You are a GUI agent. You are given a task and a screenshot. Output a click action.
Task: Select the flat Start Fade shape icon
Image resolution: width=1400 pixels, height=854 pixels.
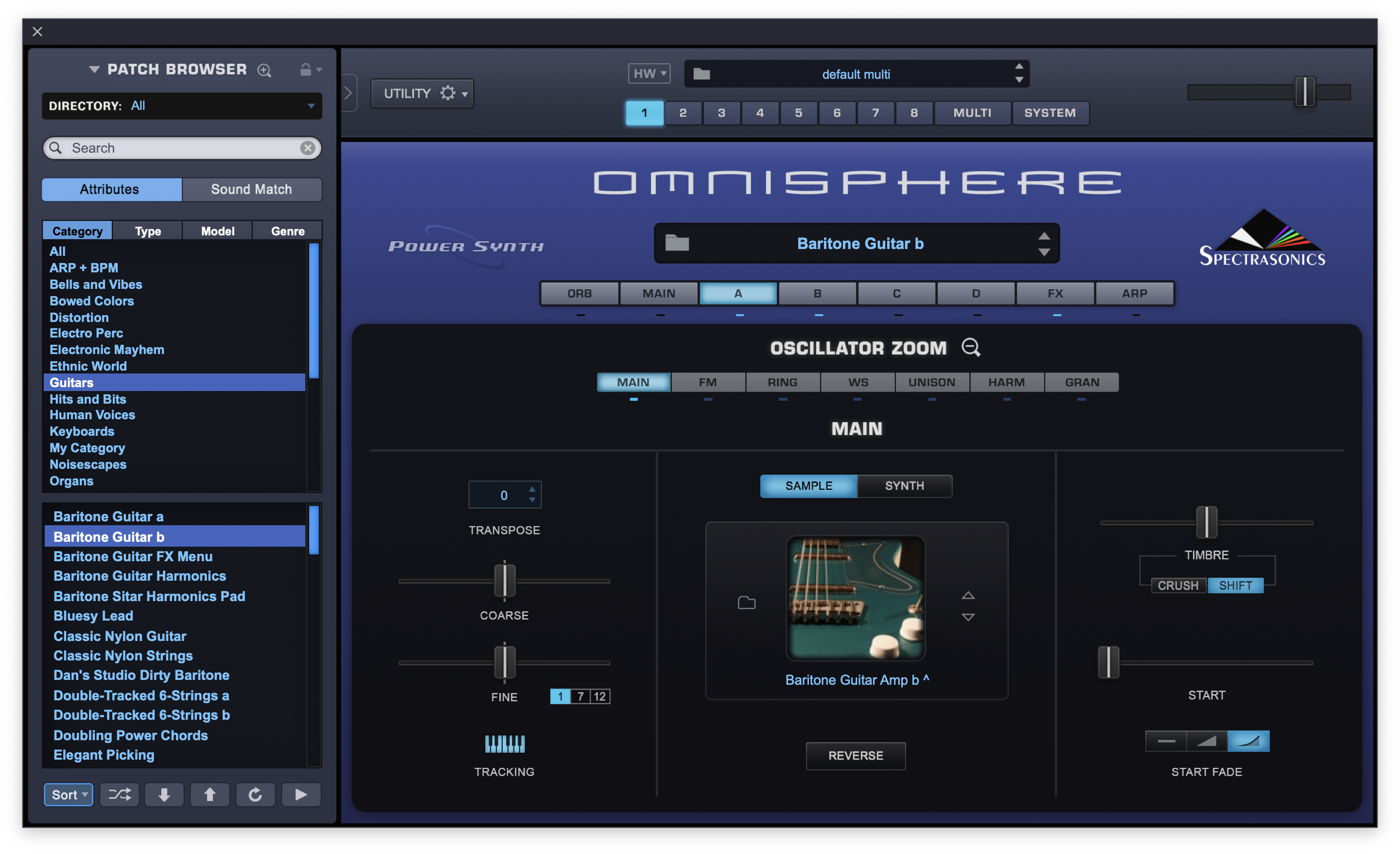1166,741
